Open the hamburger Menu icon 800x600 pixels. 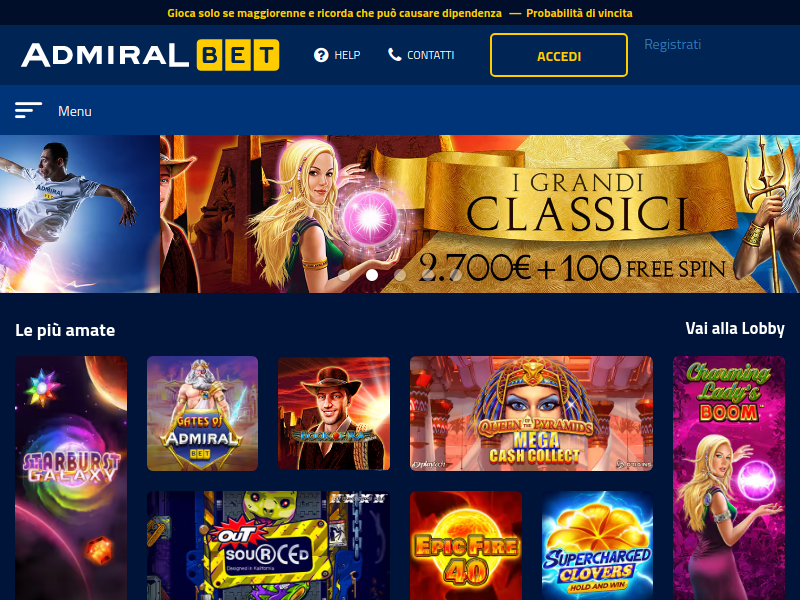[x=28, y=110]
